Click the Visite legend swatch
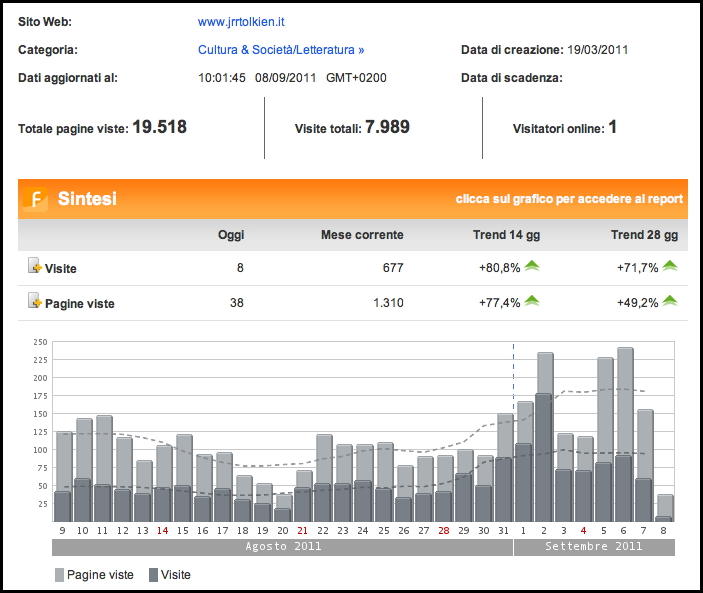Screen dimensions: 703x593 pos(153,575)
